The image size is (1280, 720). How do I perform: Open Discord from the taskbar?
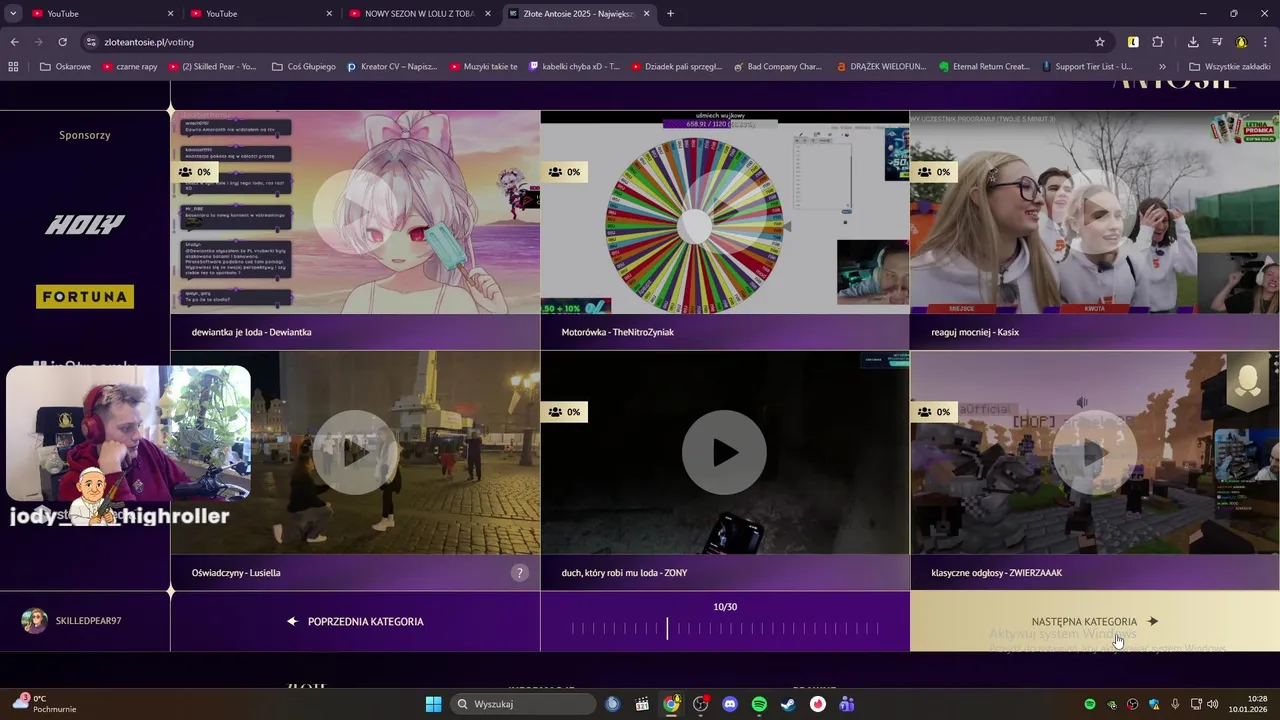pos(730,704)
